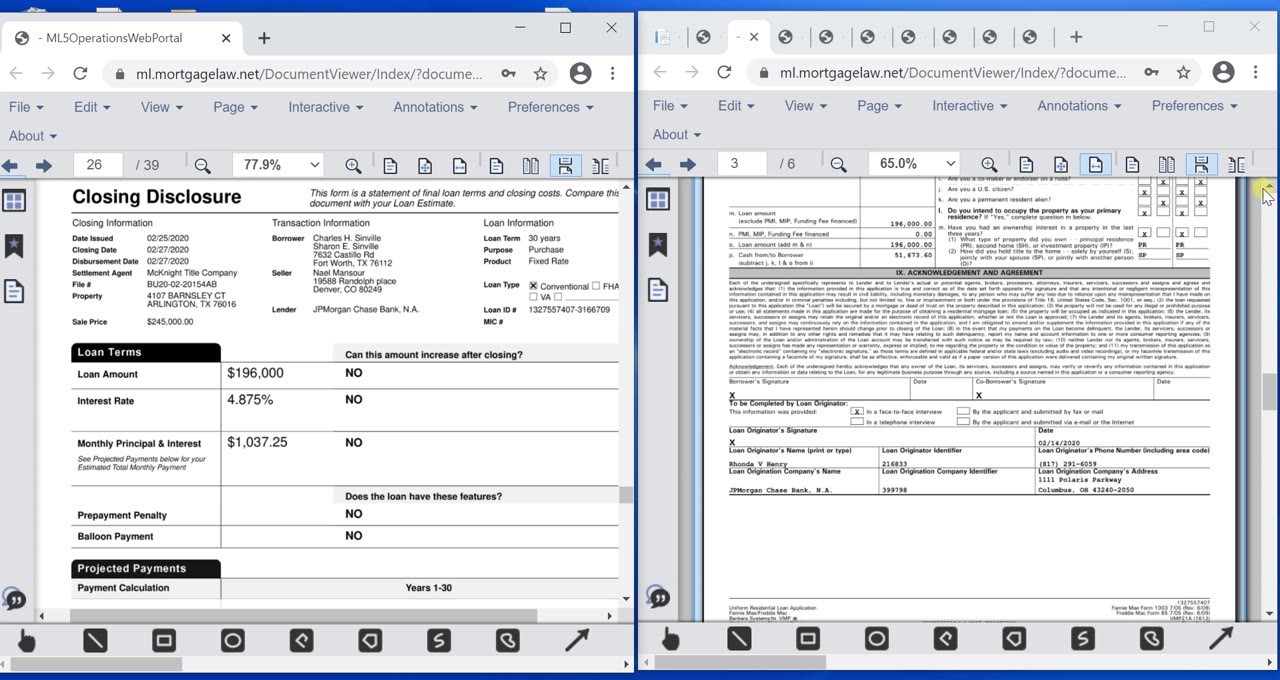Click previous page arrow in left window
This screenshot has height=680, width=1280.
coord(10,166)
